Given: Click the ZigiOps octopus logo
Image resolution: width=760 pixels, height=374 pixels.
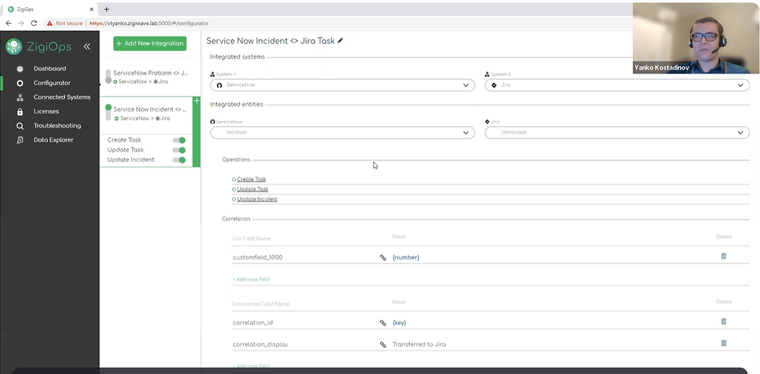Looking at the screenshot, I should pyautogui.click(x=14, y=47).
